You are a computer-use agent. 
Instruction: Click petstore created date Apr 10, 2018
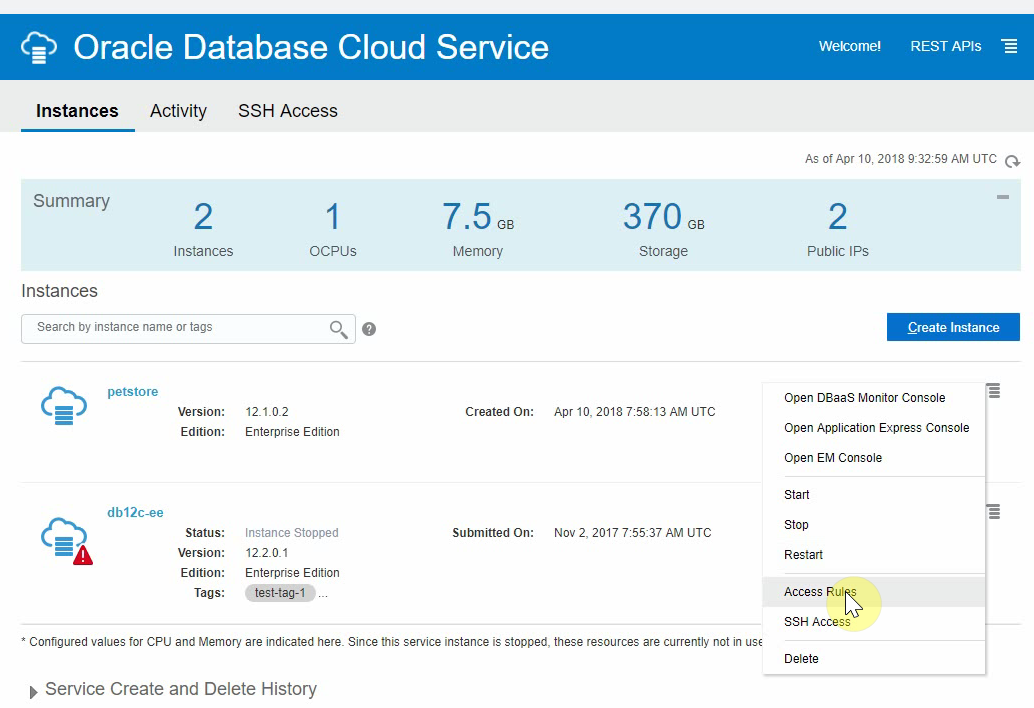coord(634,412)
